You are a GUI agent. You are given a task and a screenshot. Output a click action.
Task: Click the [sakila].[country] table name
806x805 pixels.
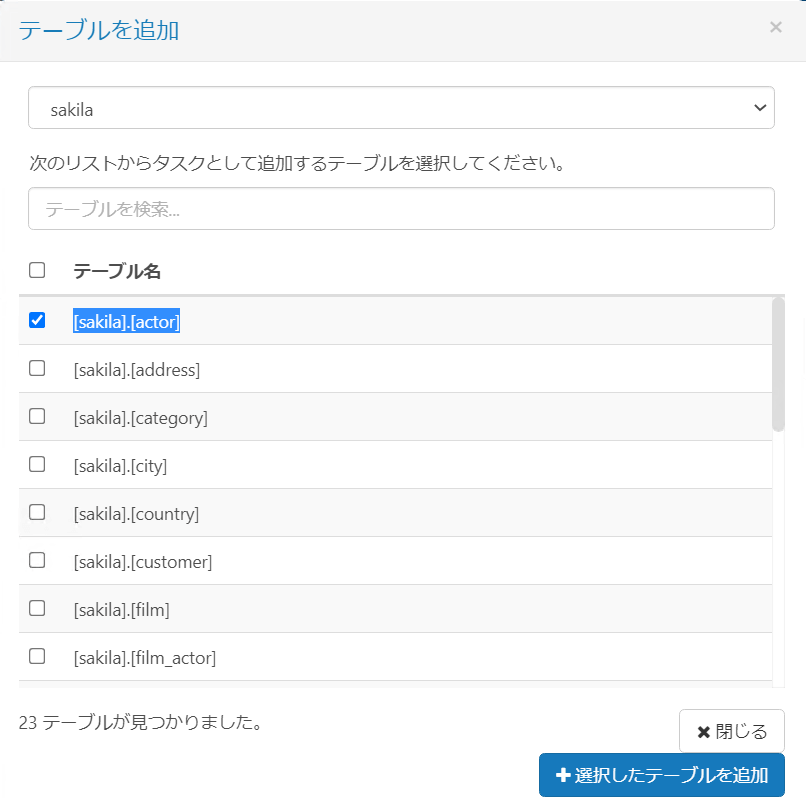coord(136,514)
